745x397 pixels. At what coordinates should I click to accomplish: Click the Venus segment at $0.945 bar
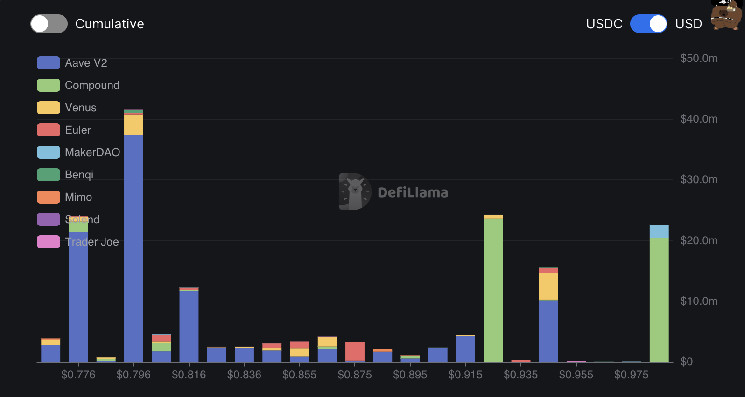[x=548, y=286]
